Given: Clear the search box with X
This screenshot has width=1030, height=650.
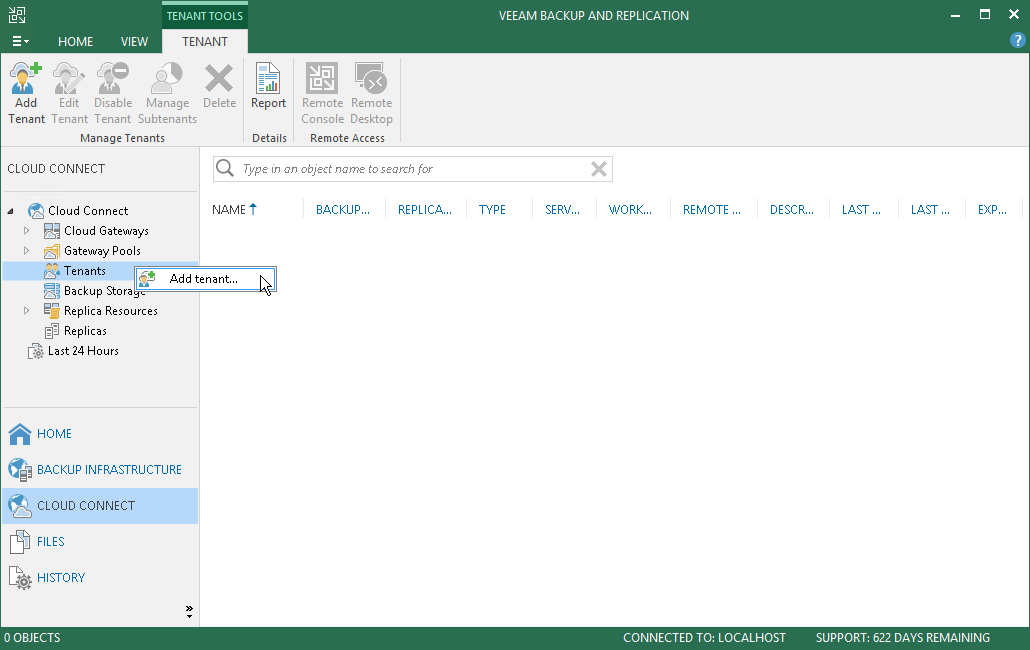Looking at the screenshot, I should 598,169.
